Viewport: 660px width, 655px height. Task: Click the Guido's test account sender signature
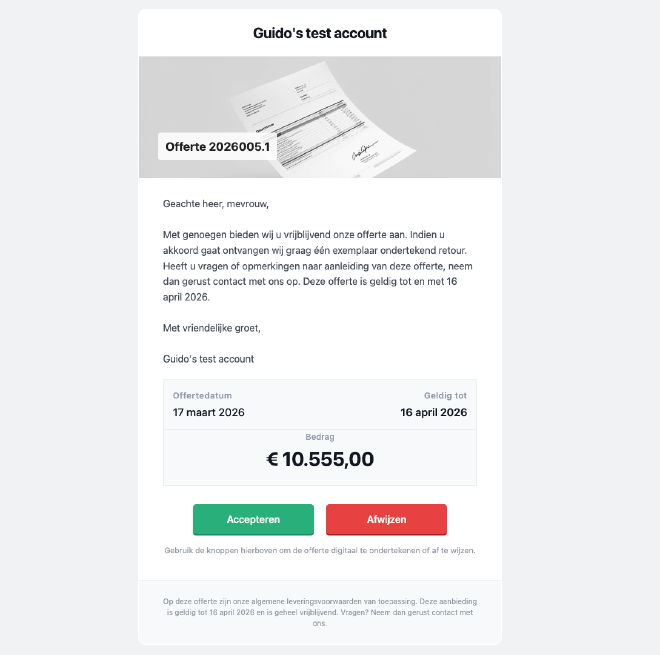[208, 359]
